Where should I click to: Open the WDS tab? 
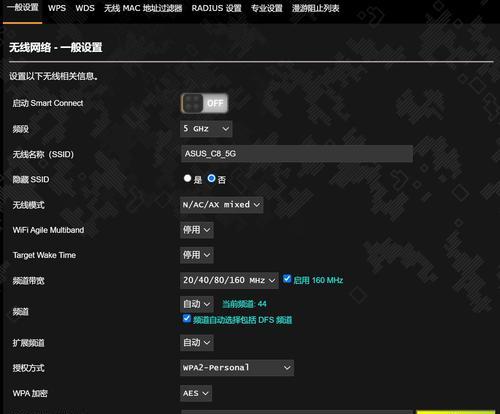(85, 8)
